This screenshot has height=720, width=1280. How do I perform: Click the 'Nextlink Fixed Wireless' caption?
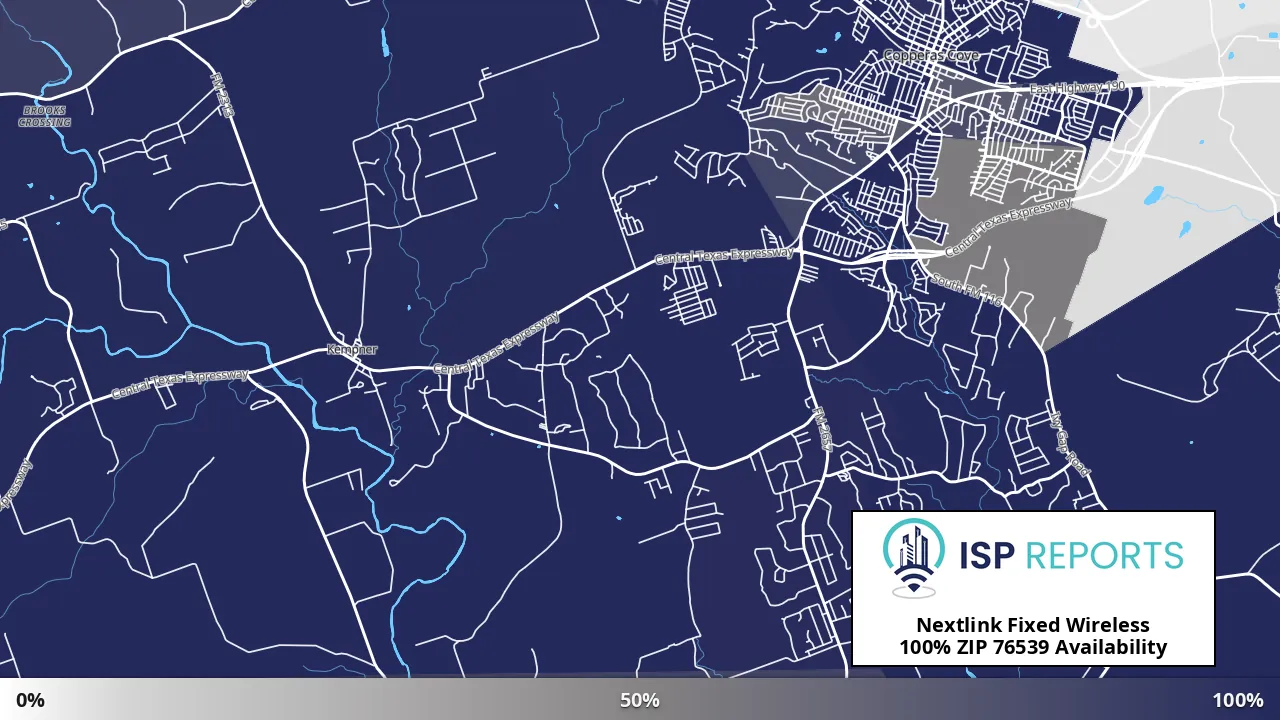pos(1033,625)
